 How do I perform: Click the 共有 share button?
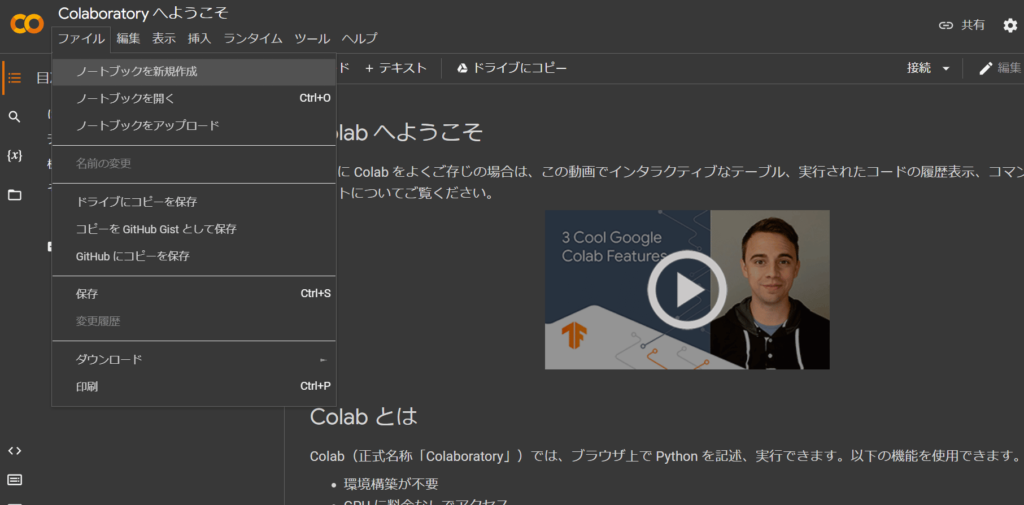coord(962,25)
